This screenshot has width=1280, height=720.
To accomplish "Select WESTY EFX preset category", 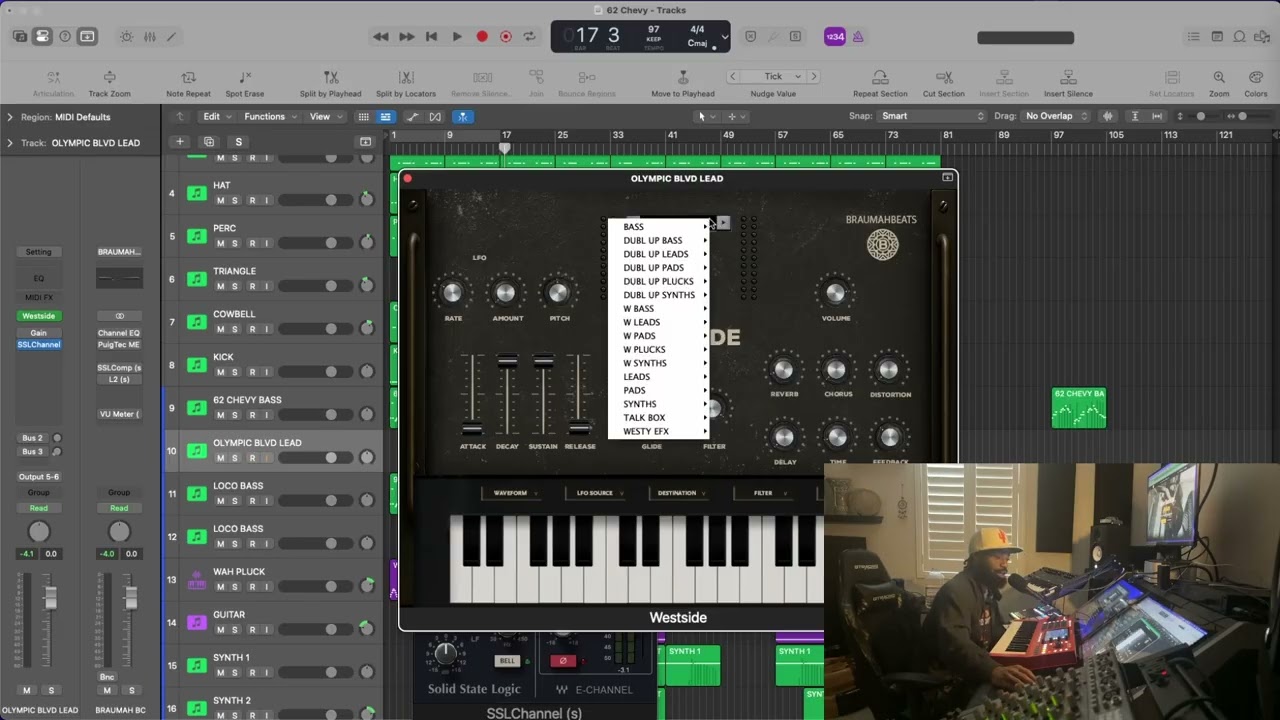I will 659,432.
